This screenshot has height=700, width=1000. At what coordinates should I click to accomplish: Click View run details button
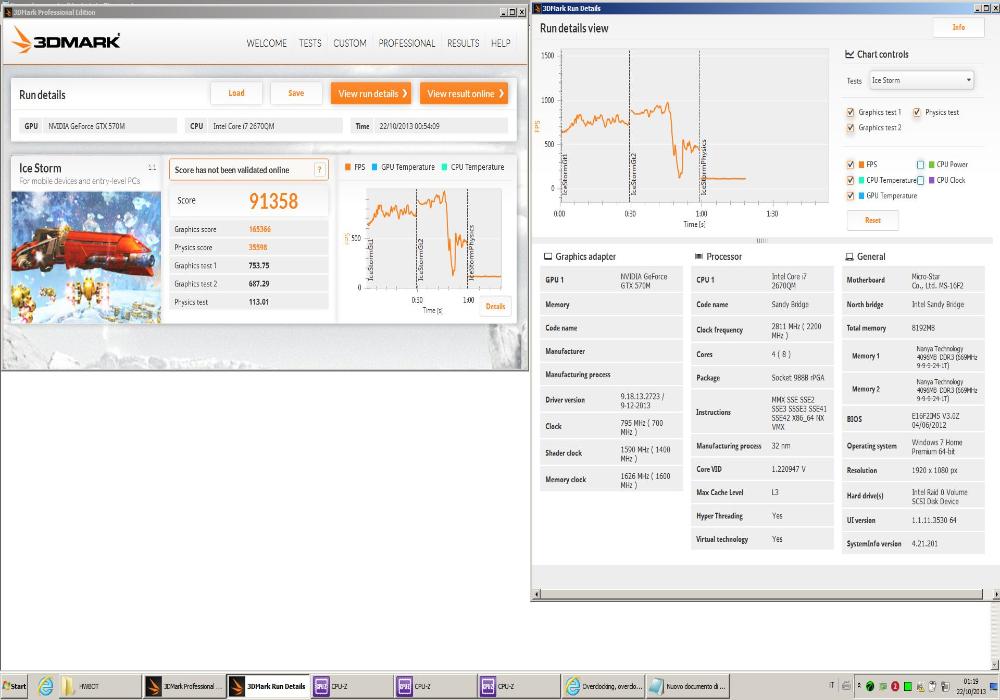(371, 93)
